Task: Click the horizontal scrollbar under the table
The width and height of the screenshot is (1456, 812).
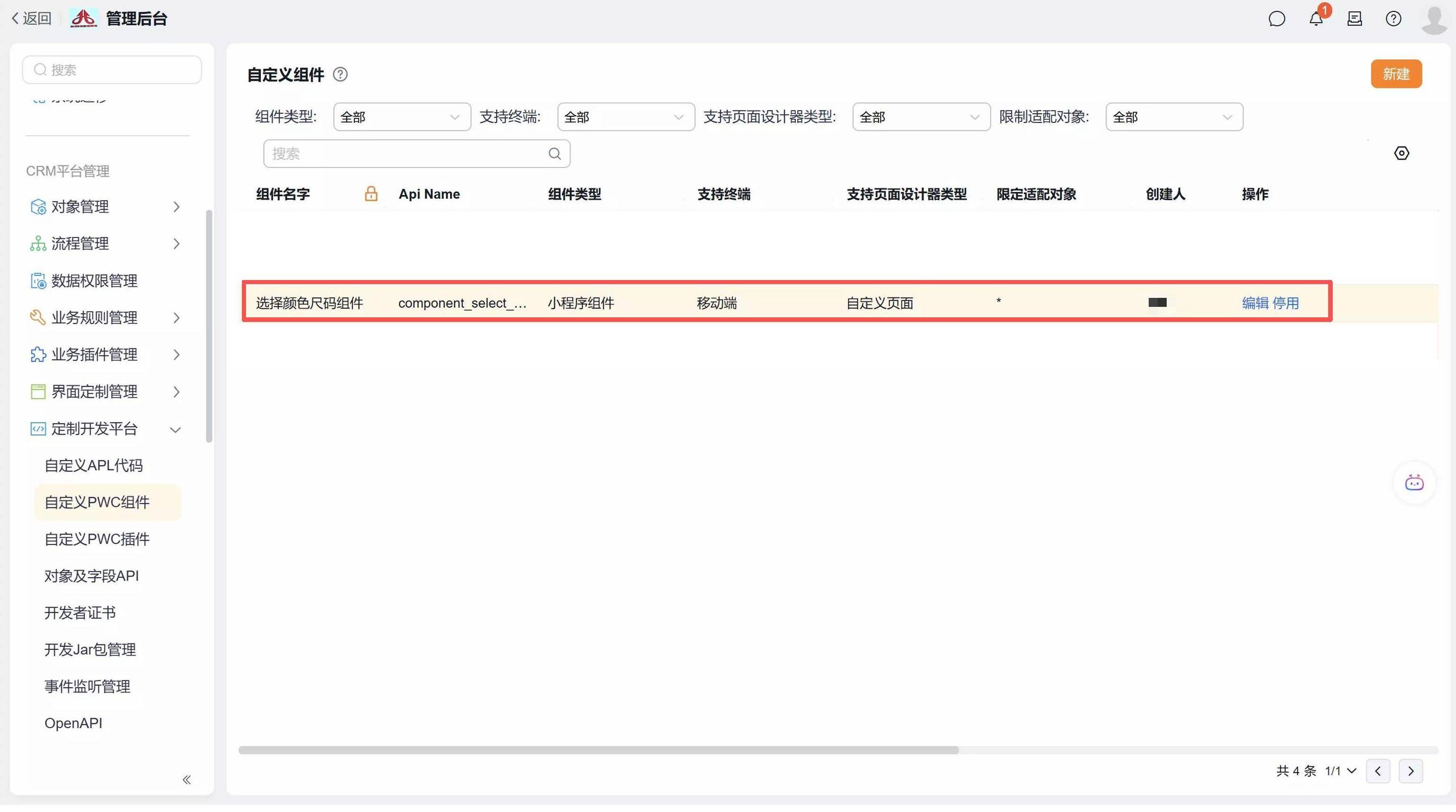Action: 598,750
